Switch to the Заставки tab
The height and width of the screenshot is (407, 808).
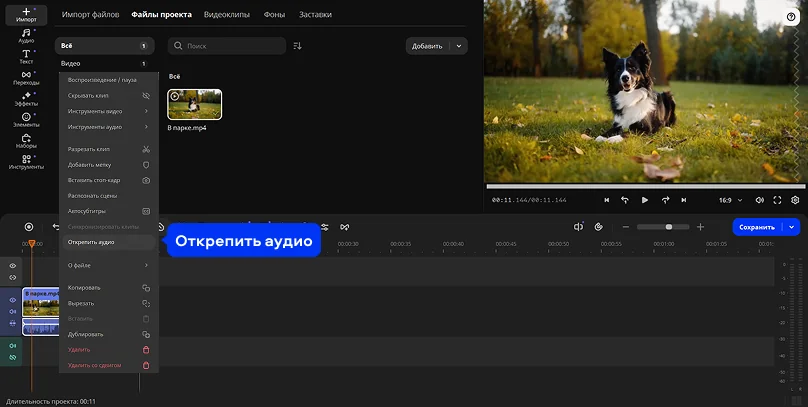(315, 14)
